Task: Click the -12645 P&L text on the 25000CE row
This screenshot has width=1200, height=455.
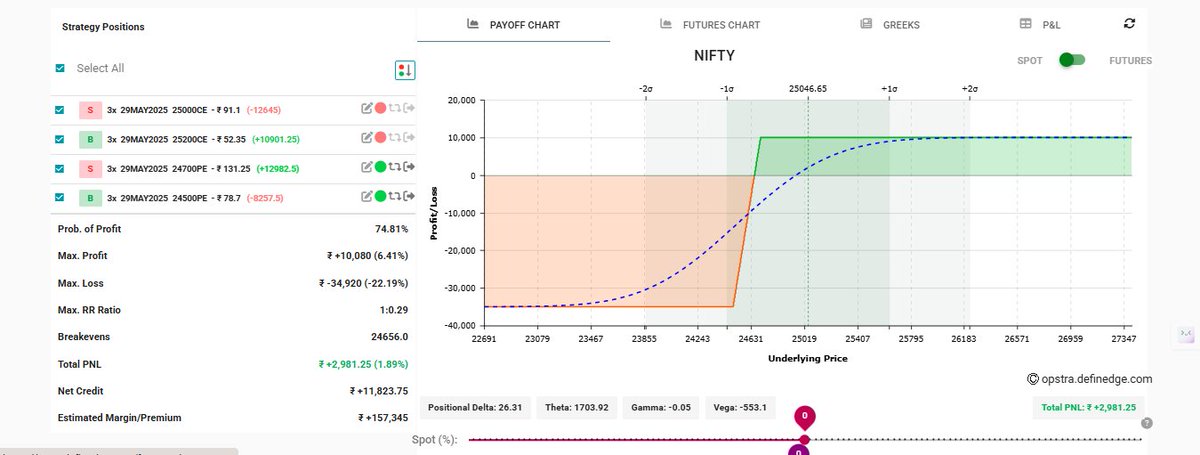Action: coord(263,110)
